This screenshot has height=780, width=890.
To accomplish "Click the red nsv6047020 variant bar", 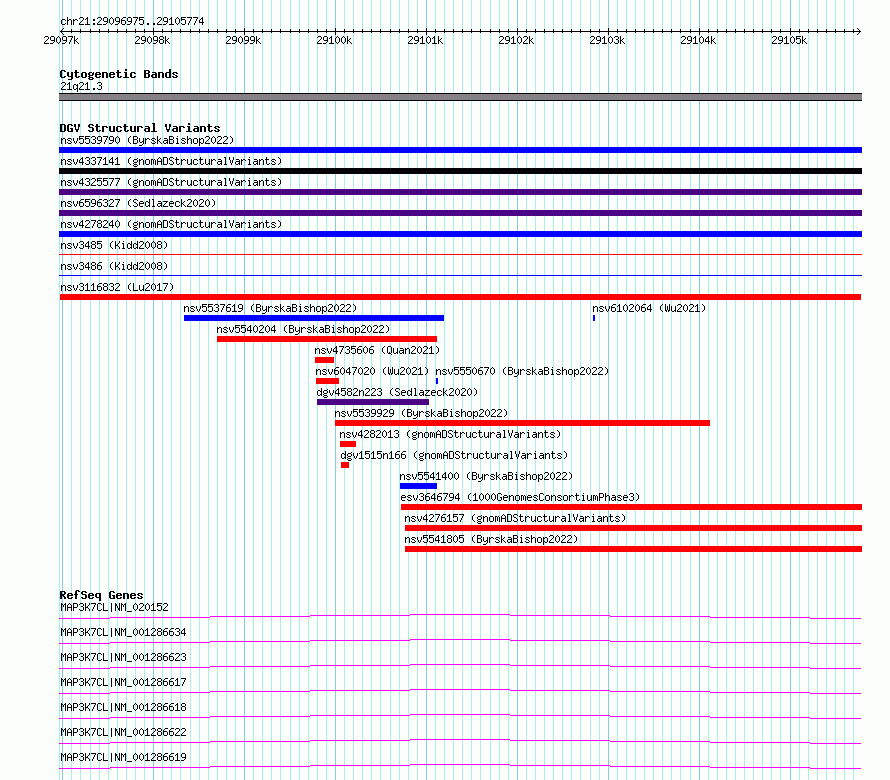I will coord(328,381).
